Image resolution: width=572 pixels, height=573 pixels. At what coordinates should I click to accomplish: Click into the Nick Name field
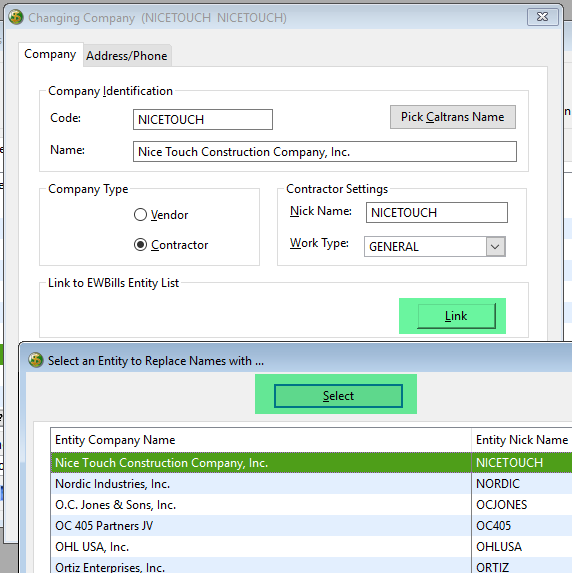coord(437,212)
